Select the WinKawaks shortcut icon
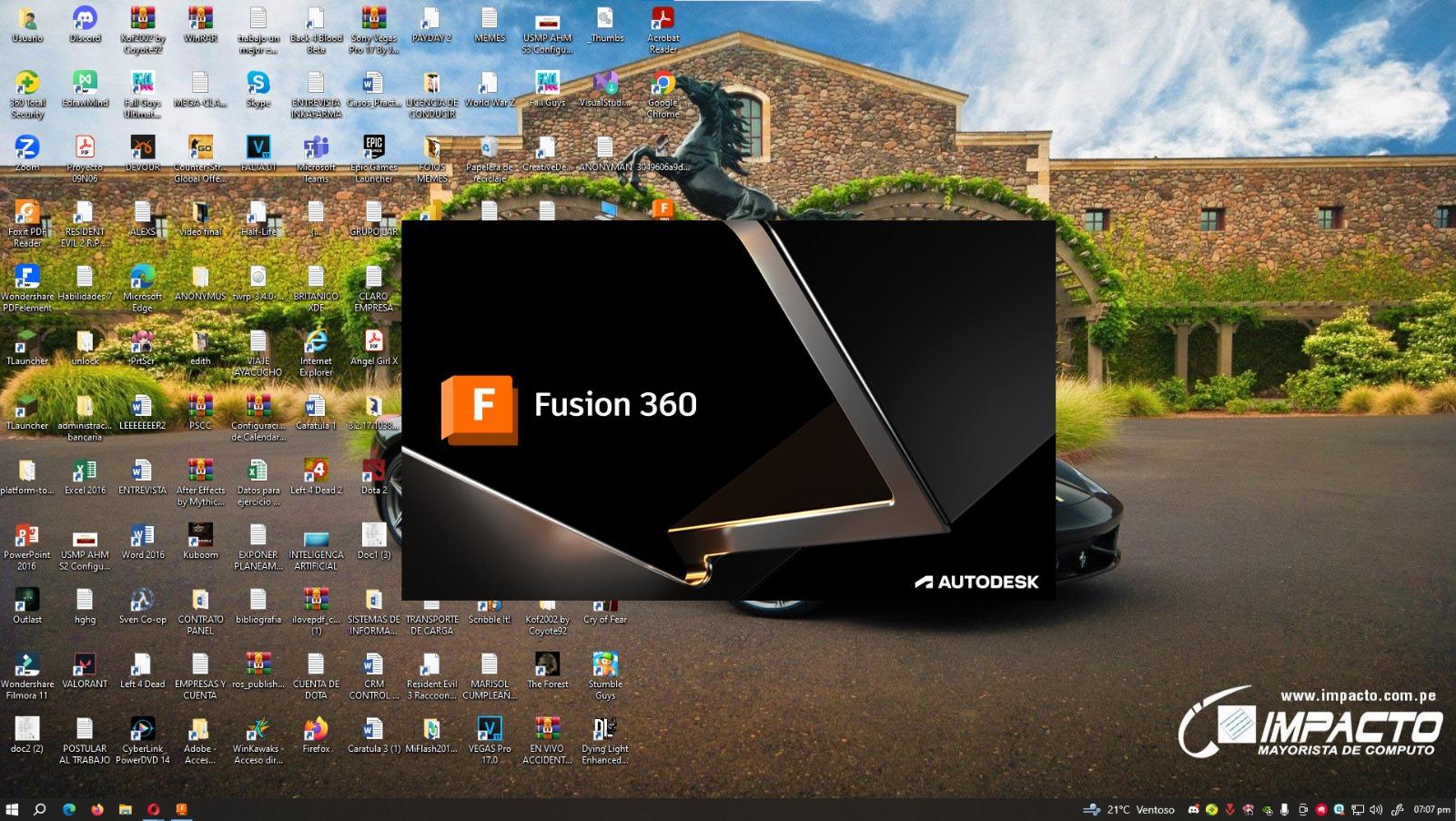This screenshot has width=1456, height=821. coord(258,741)
